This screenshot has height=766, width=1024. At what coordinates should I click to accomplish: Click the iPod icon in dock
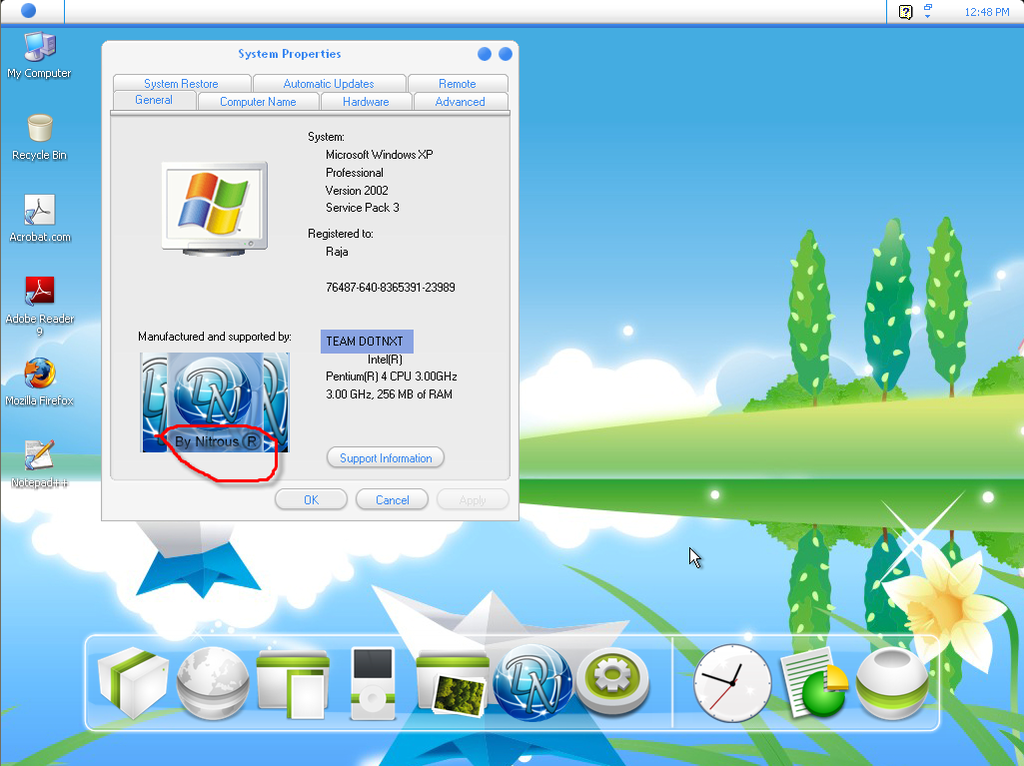click(372, 684)
